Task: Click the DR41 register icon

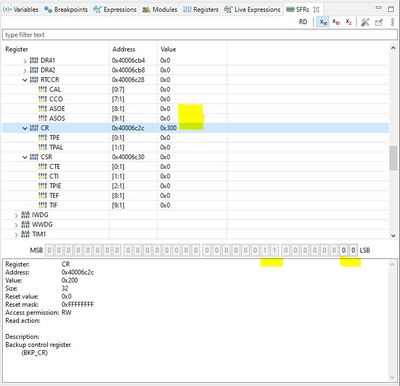Action: pos(34,60)
